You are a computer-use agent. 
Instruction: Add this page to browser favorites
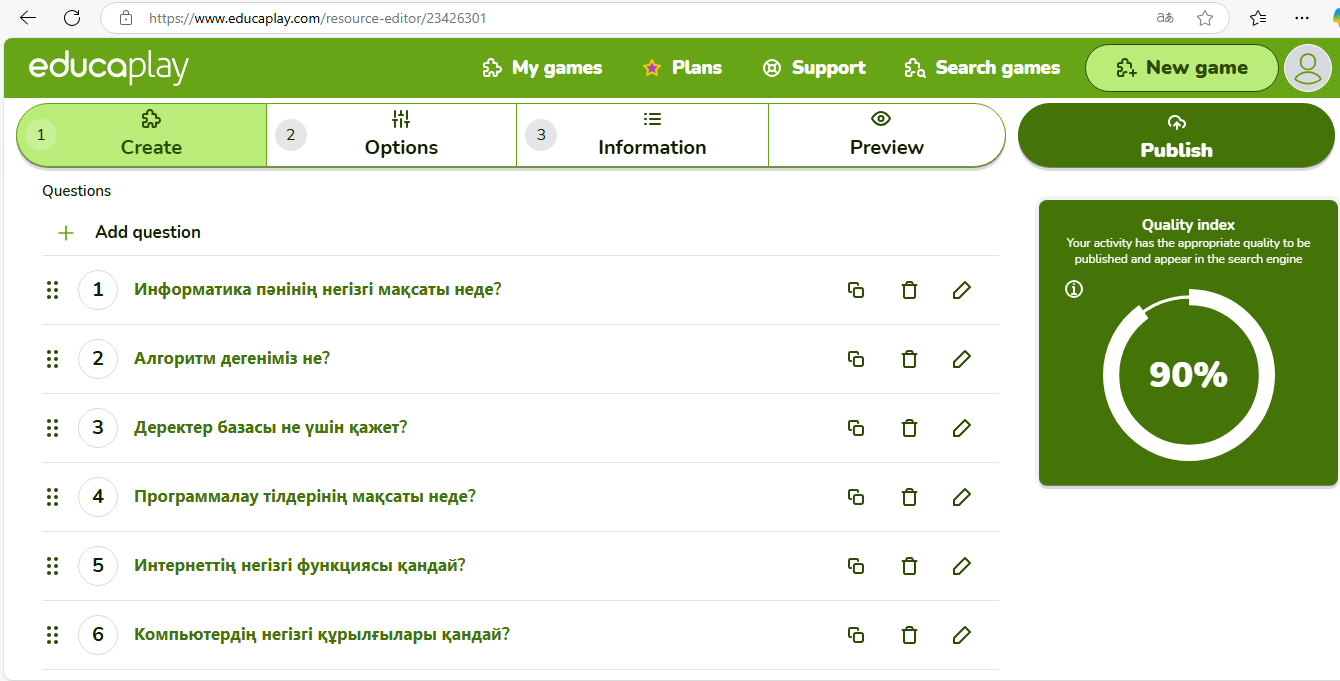tap(1205, 18)
